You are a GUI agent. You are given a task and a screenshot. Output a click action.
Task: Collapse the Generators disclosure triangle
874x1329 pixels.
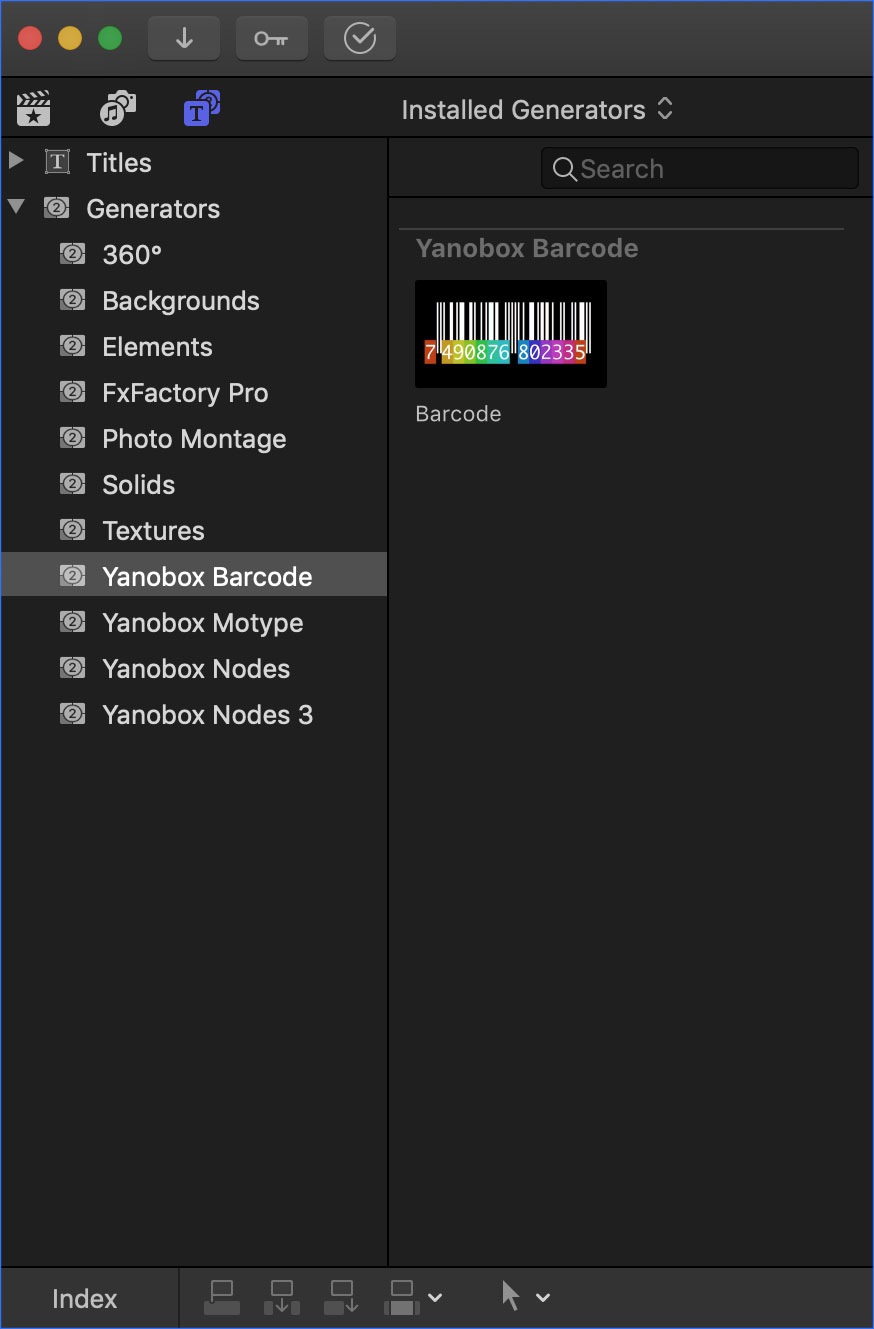(x=16, y=208)
